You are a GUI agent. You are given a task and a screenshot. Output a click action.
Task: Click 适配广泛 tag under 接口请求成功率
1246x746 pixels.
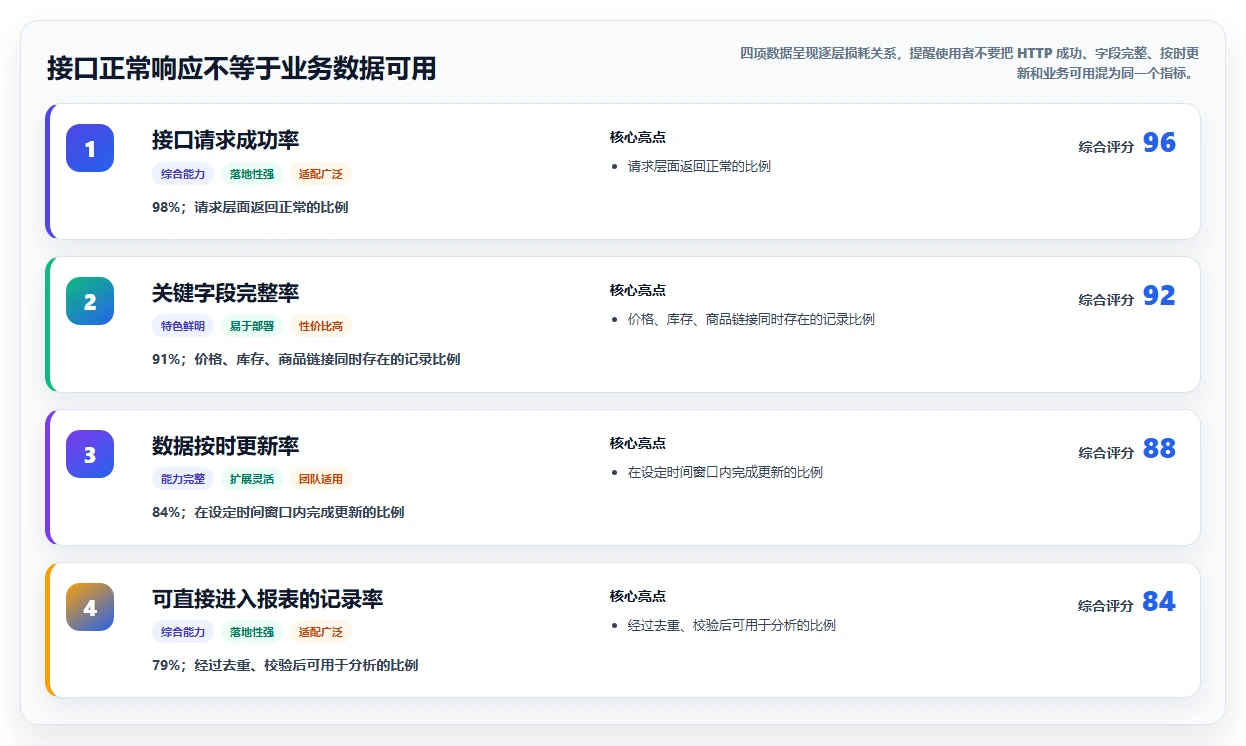[x=321, y=174]
